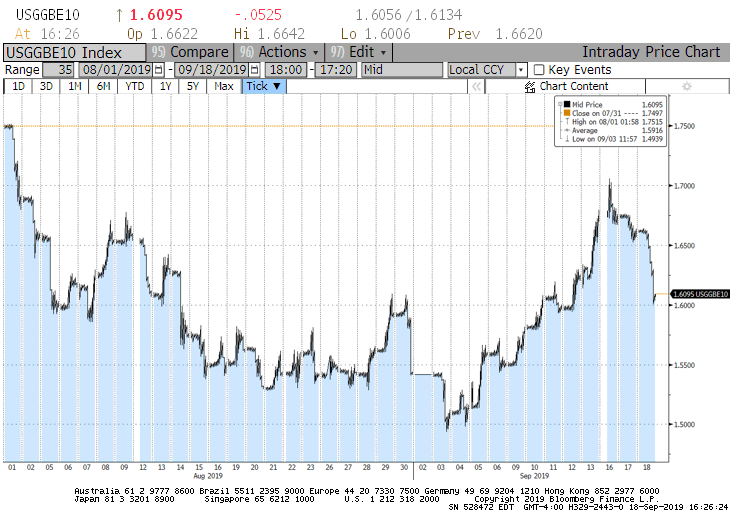
Task: Select the 1M range tab
Action: (x=75, y=87)
